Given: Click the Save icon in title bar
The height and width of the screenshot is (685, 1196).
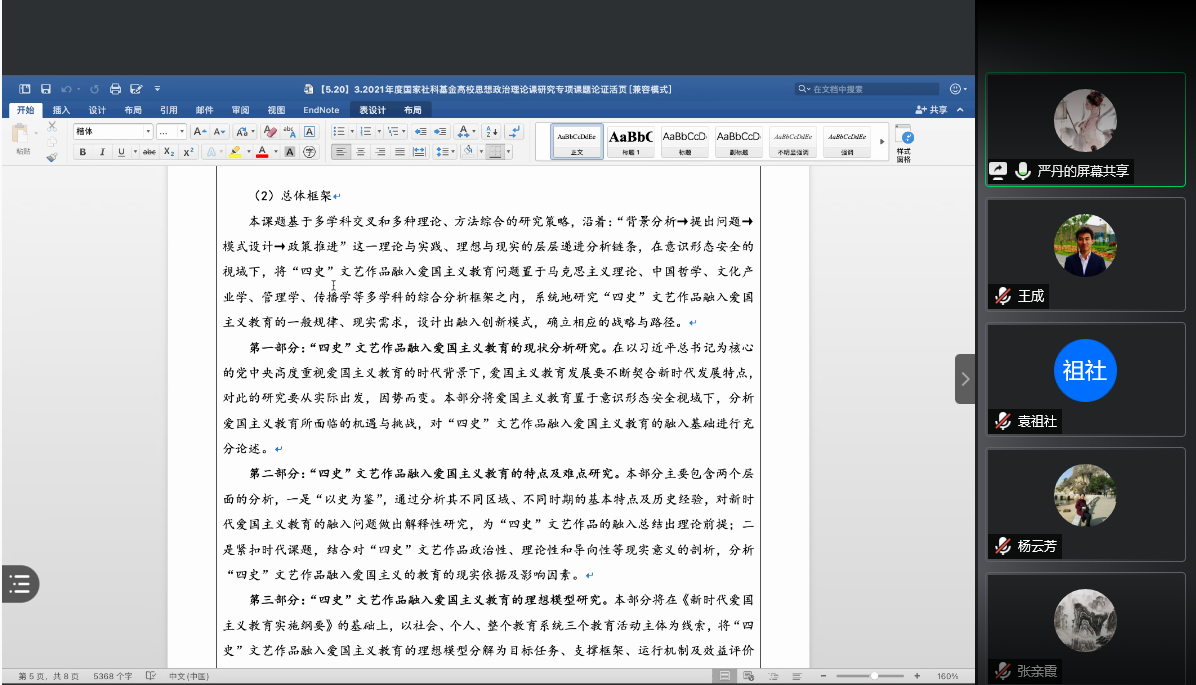Looking at the screenshot, I should point(46,89).
